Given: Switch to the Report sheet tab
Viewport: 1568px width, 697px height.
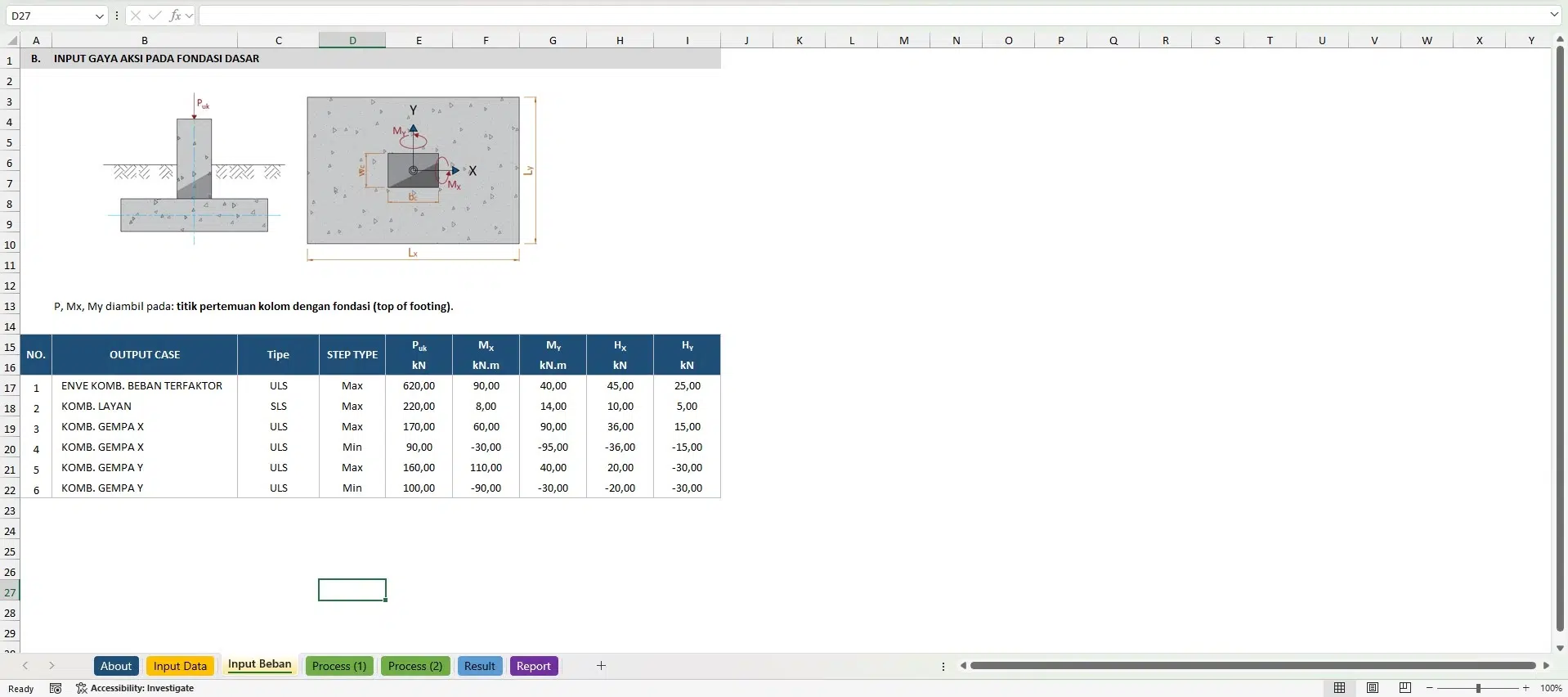Looking at the screenshot, I should click(x=533, y=666).
